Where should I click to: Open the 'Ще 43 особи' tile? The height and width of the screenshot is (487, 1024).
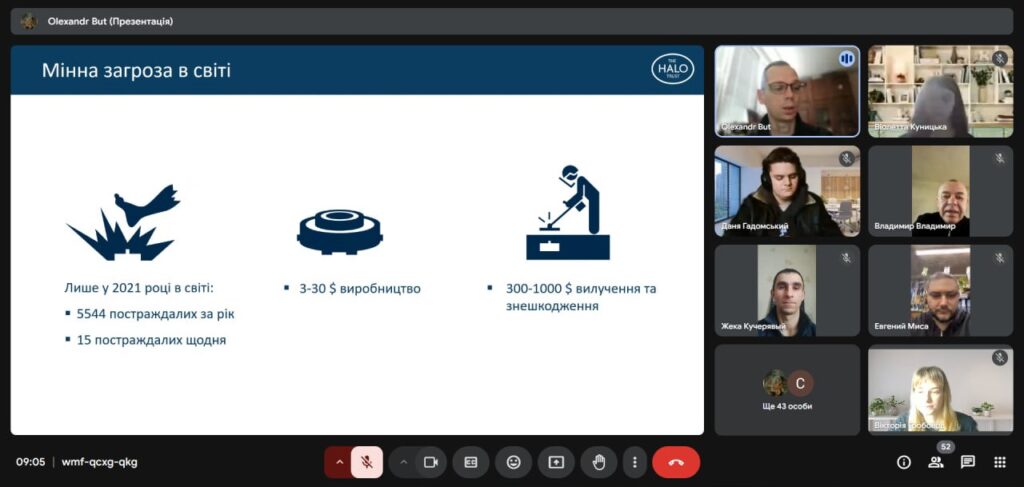786,390
